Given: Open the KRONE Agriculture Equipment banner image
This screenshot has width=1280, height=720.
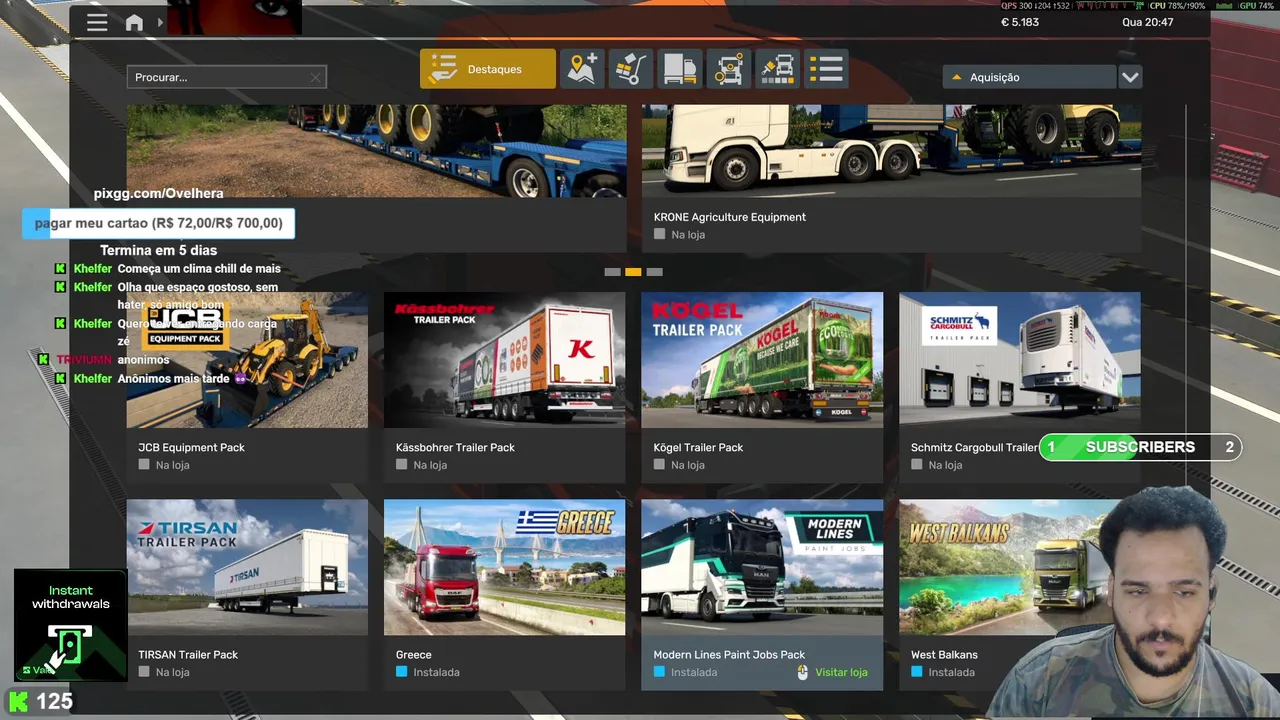Looking at the screenshot, I should click(x=891, y=150).
